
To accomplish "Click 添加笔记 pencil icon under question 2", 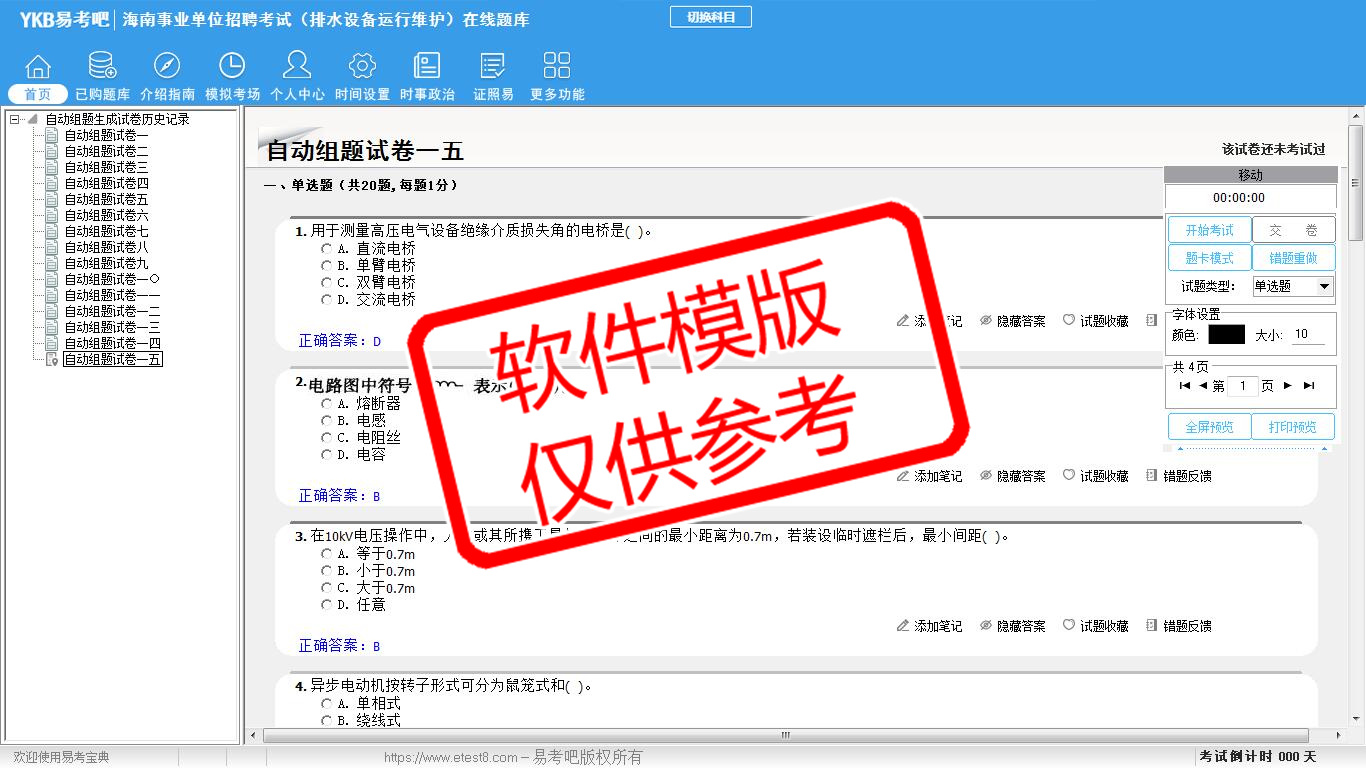I will click(x=903, y=476).
